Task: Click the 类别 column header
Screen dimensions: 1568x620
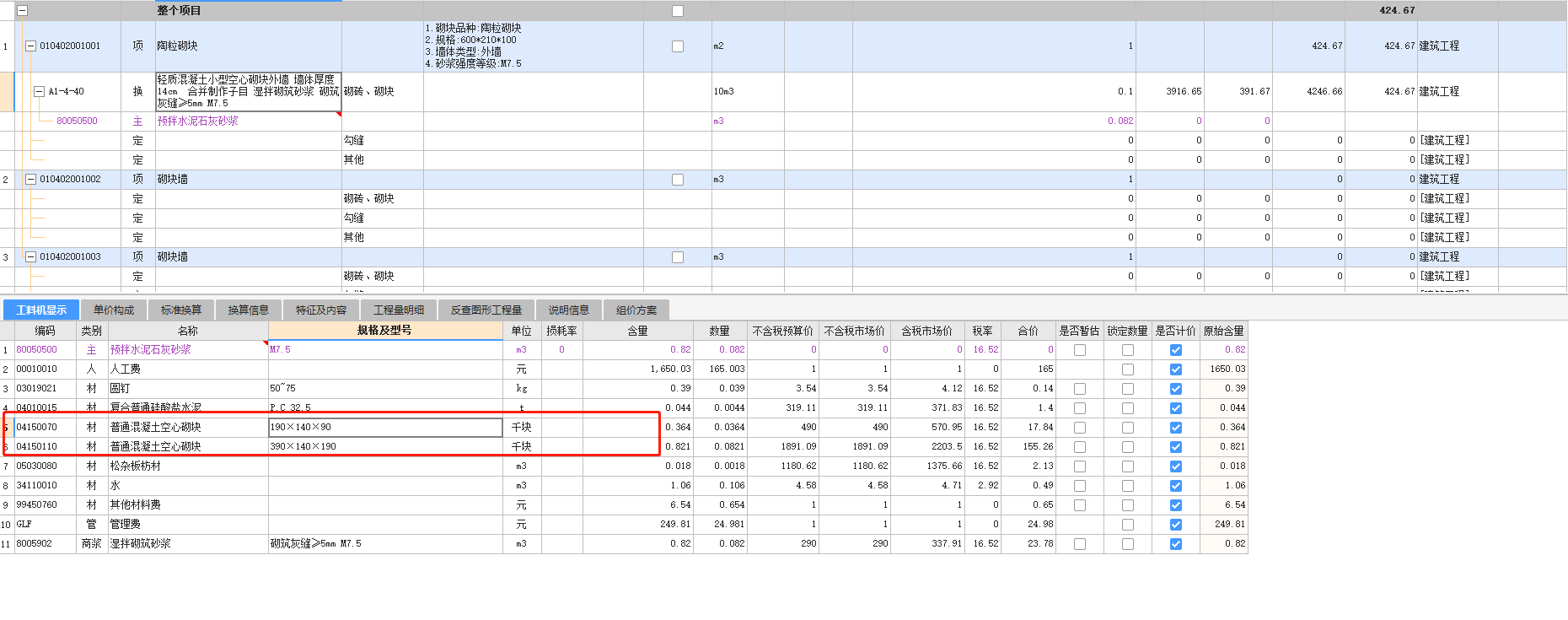Action: 91,331
